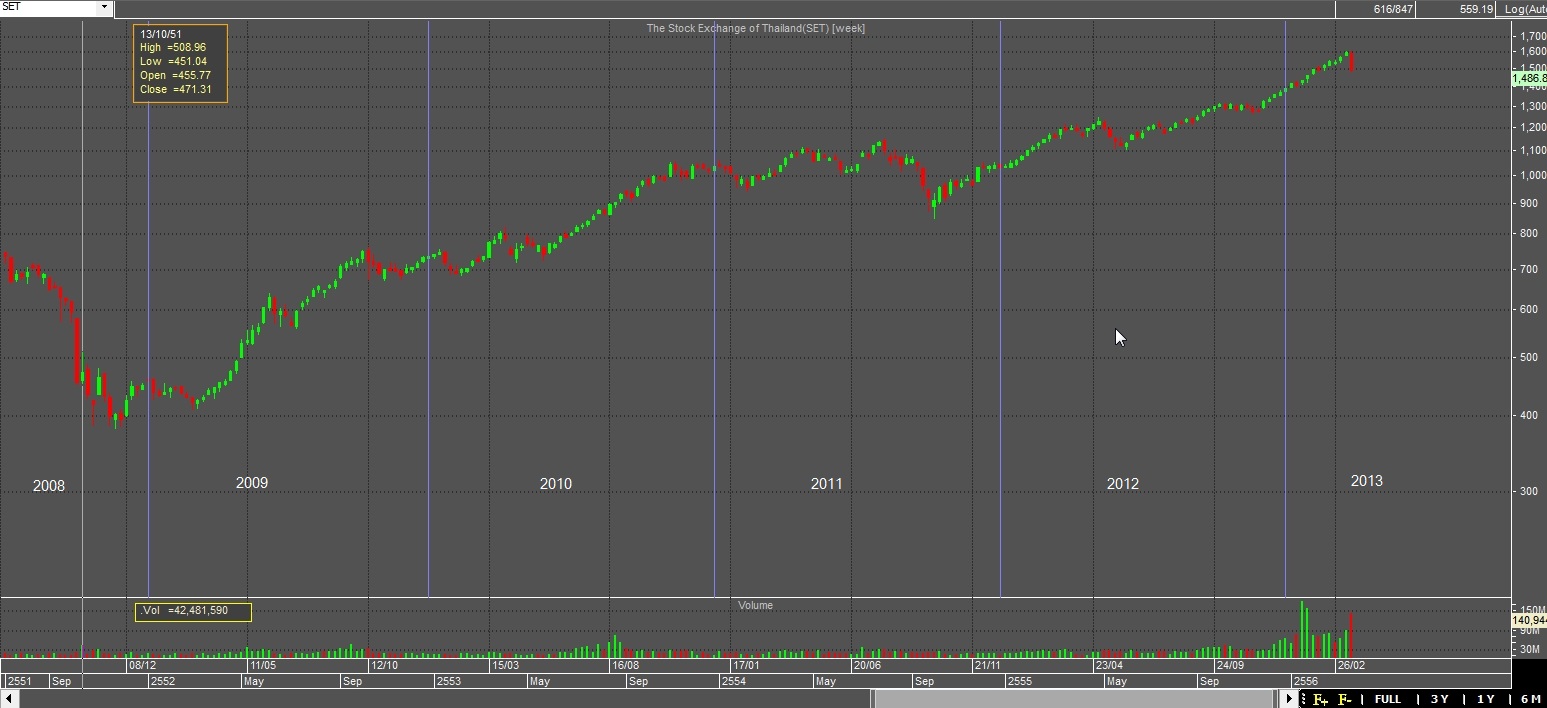The image size is (1547, 708).
Task: Click the 1,700 price axis label
Action: [1533, 37]
